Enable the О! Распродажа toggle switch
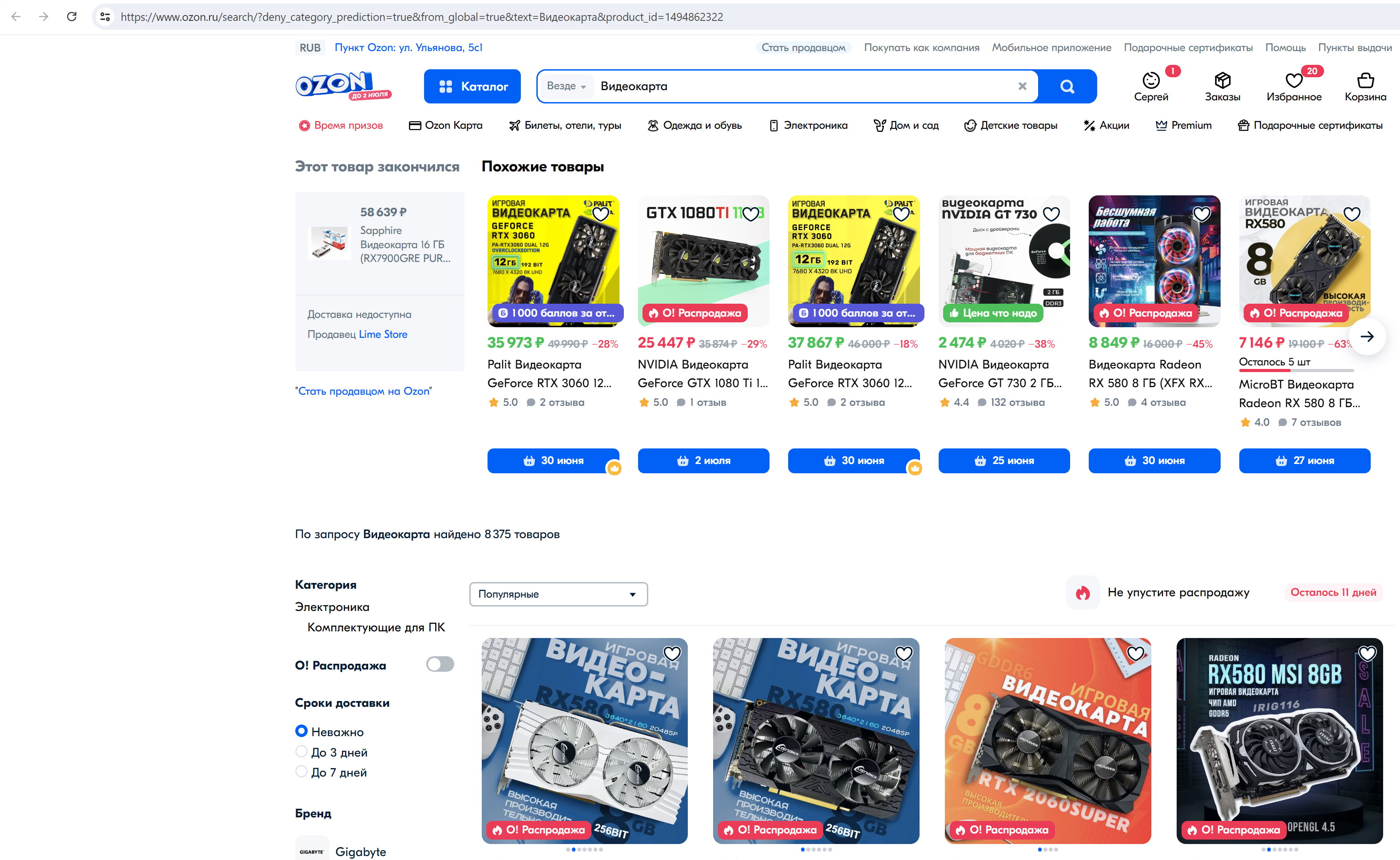 pyautogui.click(x=440, y=664)
